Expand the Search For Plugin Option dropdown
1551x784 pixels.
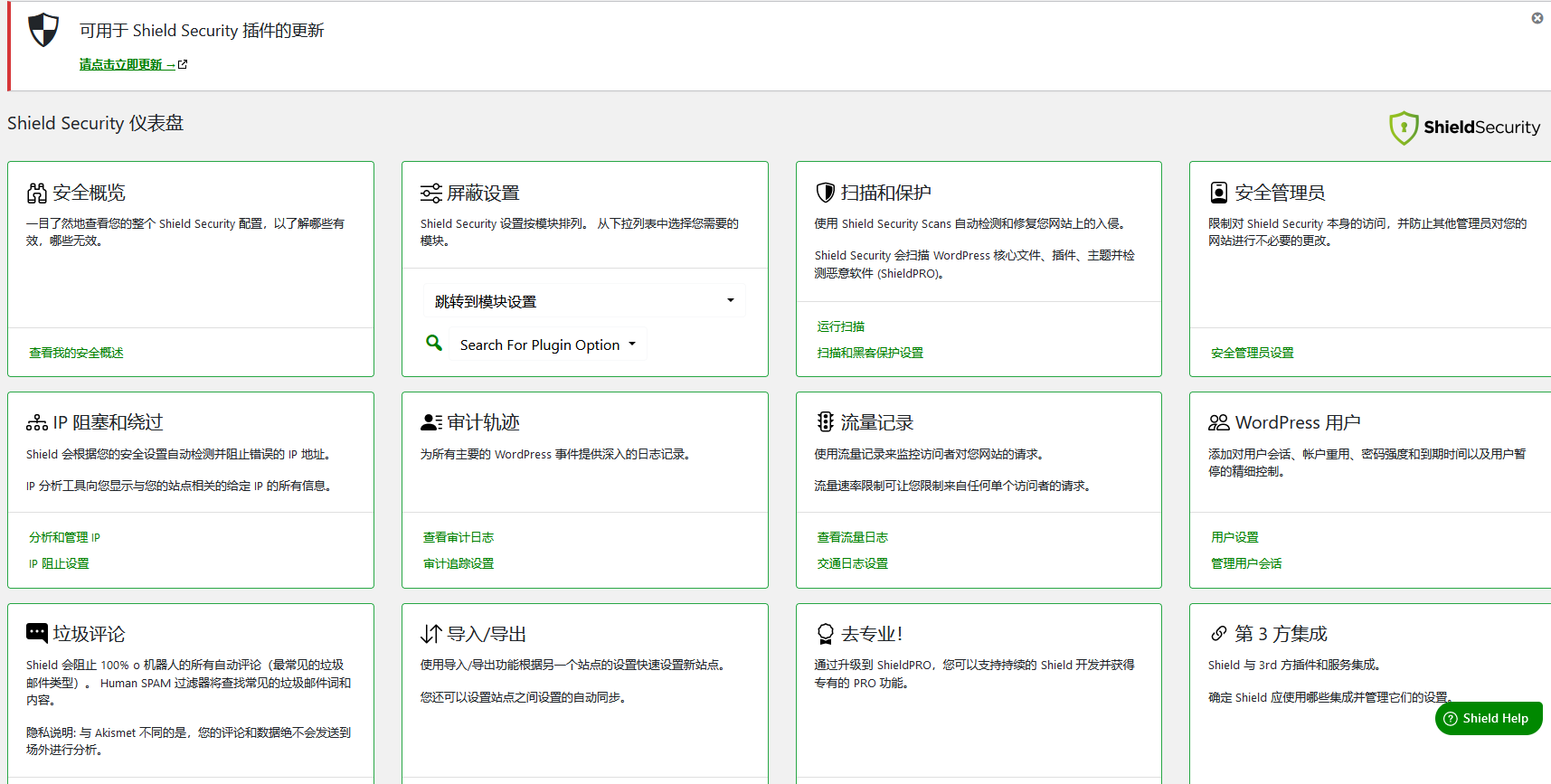click(549, 345)
